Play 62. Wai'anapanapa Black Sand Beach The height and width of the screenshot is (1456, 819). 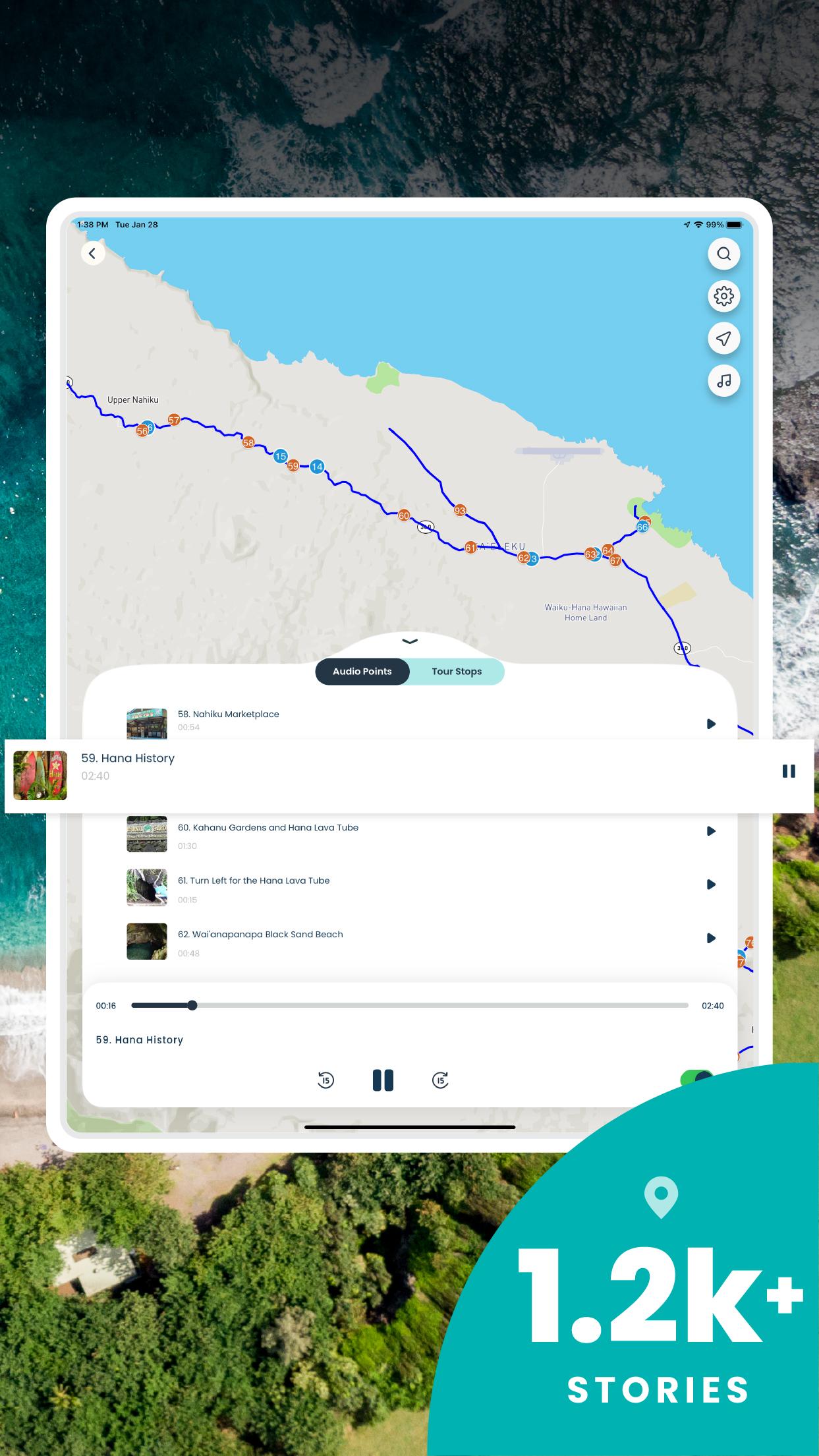pos(711,938)
